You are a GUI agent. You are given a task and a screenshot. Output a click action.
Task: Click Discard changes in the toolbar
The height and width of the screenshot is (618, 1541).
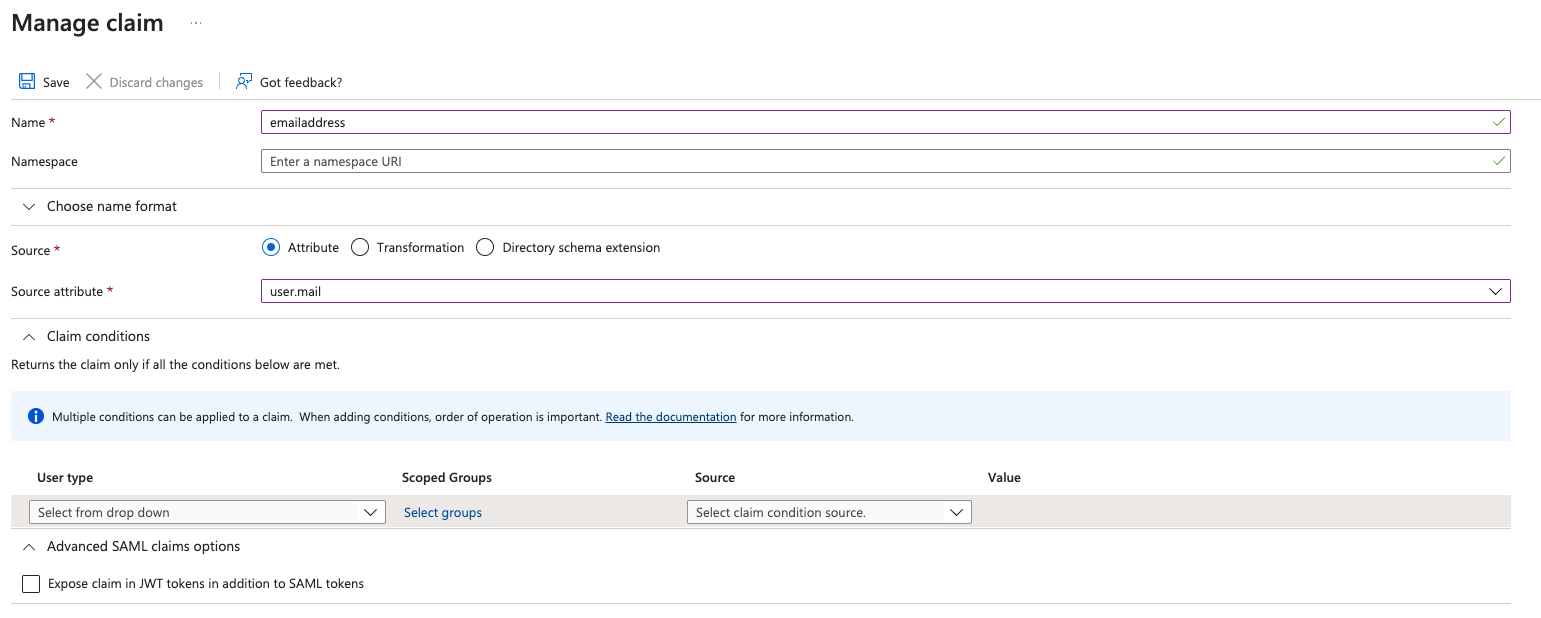pos(156,82)
